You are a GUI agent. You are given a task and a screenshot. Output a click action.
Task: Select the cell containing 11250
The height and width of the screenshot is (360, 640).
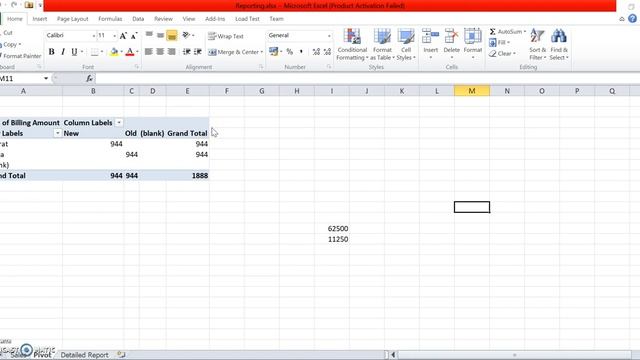[x=332, y=239]
